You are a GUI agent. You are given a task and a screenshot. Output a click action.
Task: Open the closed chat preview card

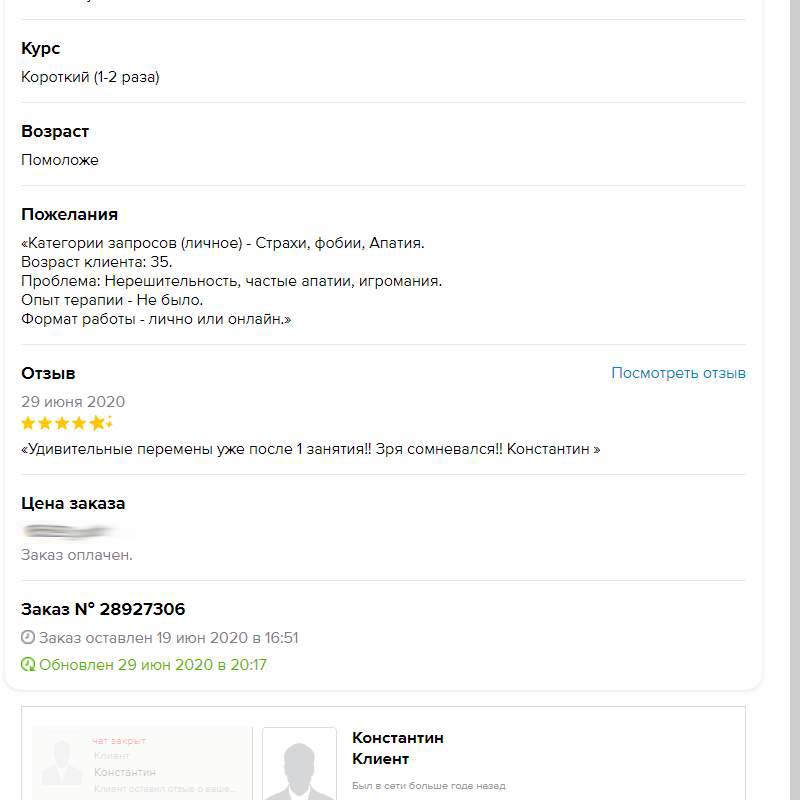pos(142,764)
